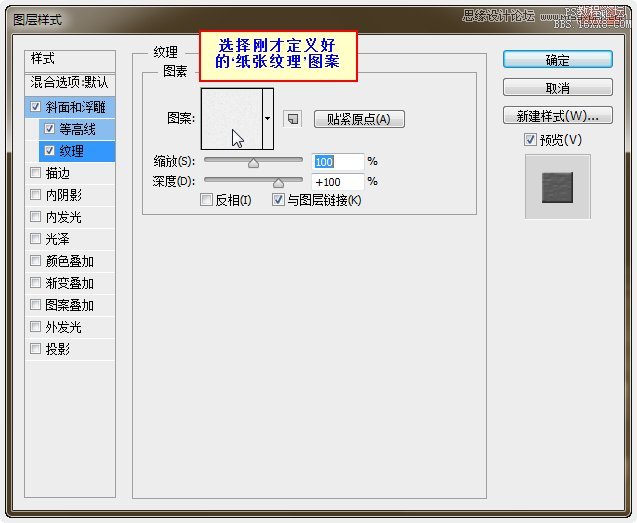Enable the 外发光 checkbox
The width and height of the screenshot is (637, 523).
pos(35,326)
